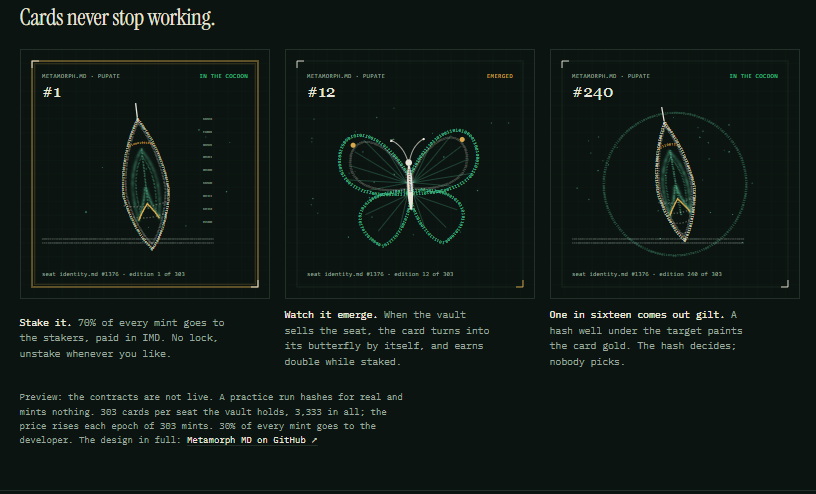This screenshot has width=816, height=494.
Task: Click the 'Preview: the contracts are not live' paragraph
Action: [211, 419]
